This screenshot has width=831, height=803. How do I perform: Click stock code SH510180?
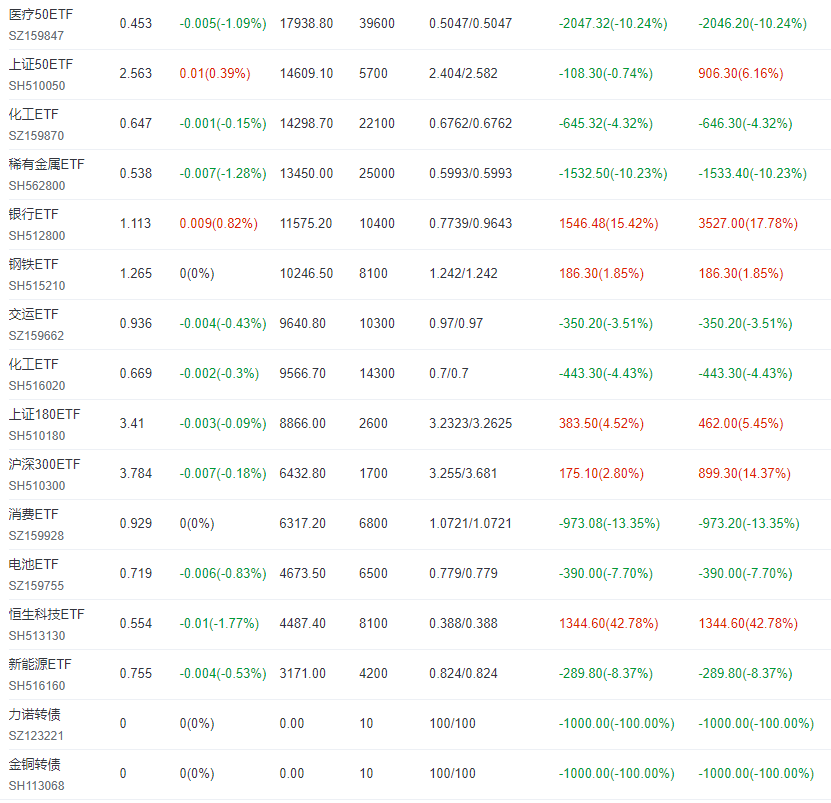pos(37,436)
